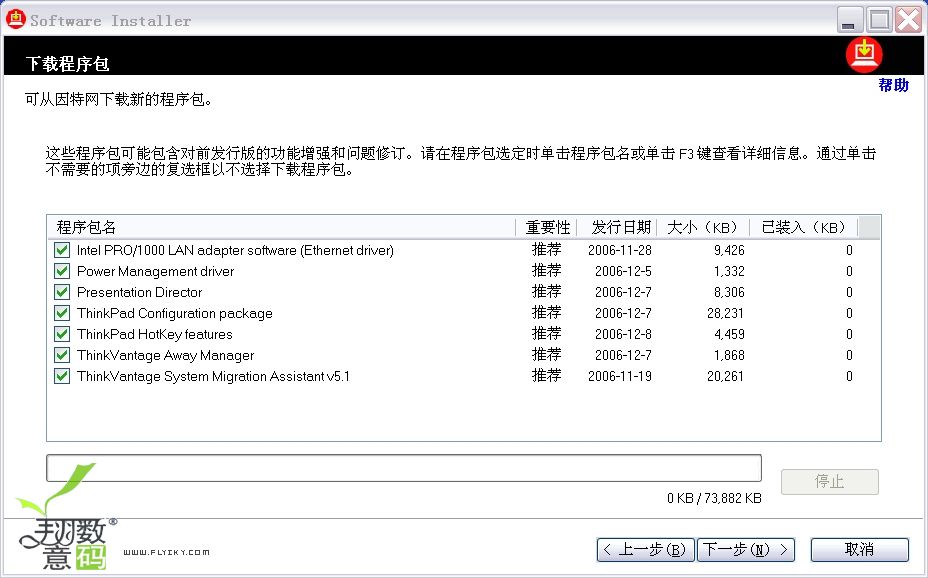The width and height of the screenshot is (928, 578).
Task: Select the Intel PRO/1000 LAN adapter software name
Action: tap(236, 250)
